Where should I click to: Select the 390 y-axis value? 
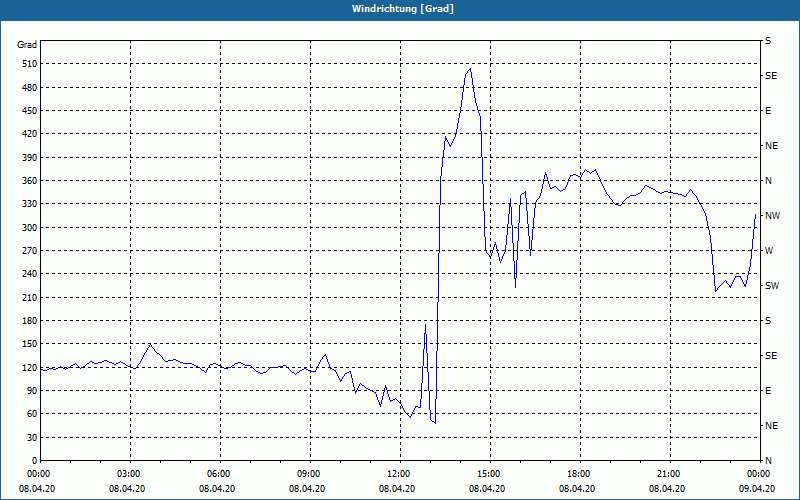[30, 158]
